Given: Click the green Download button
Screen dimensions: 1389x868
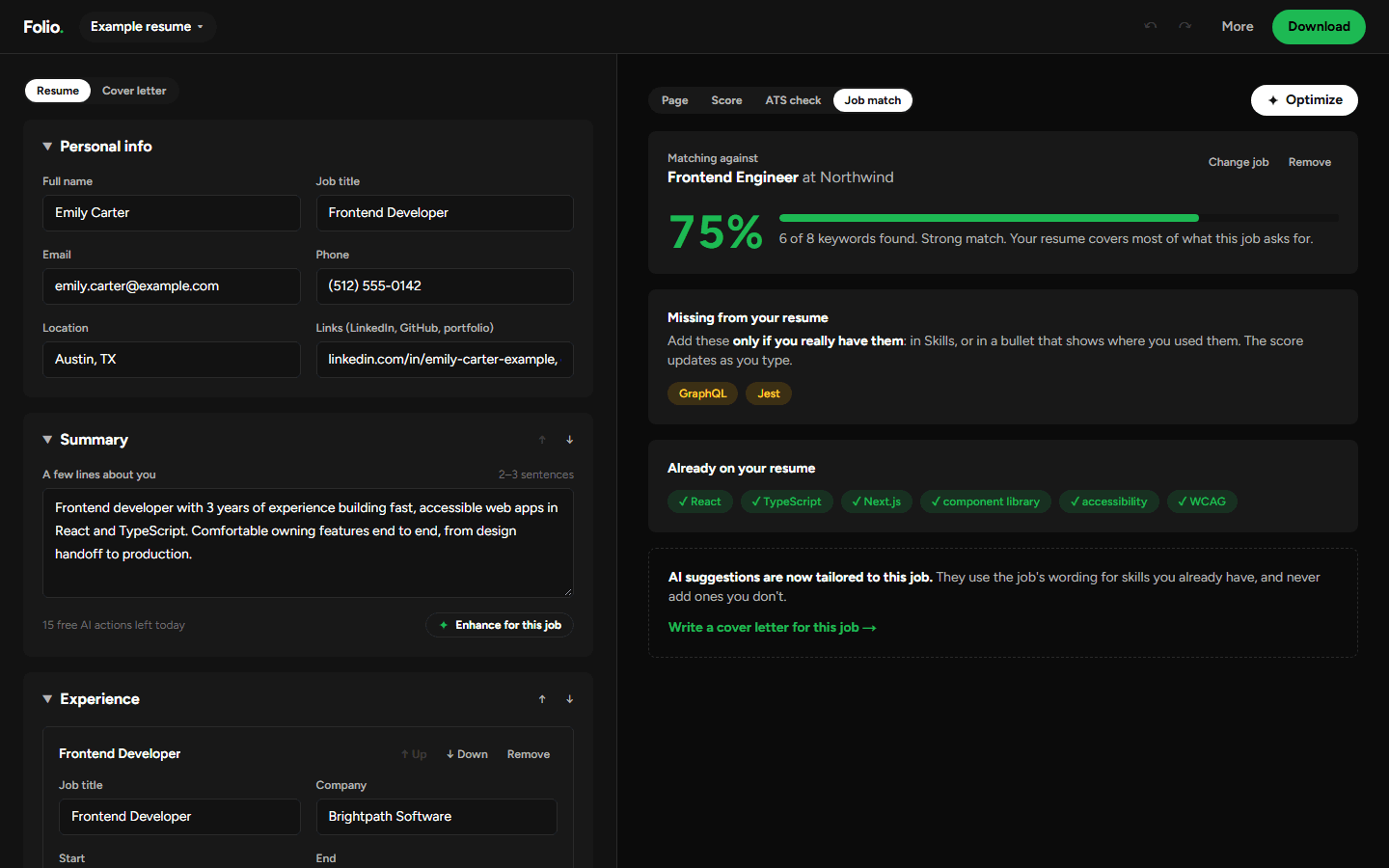Looking at the screenshot, I should 1319,27.
